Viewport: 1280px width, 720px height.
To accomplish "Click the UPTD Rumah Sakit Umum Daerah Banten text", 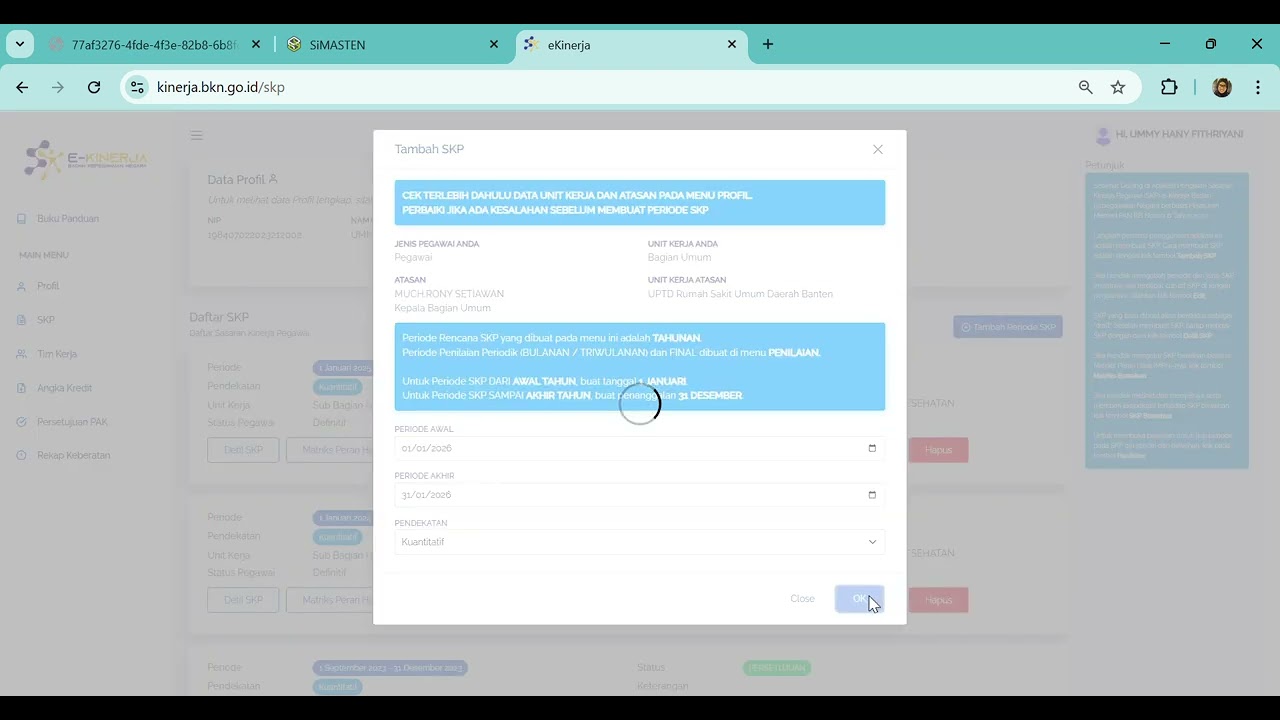I will coord(740,294).
